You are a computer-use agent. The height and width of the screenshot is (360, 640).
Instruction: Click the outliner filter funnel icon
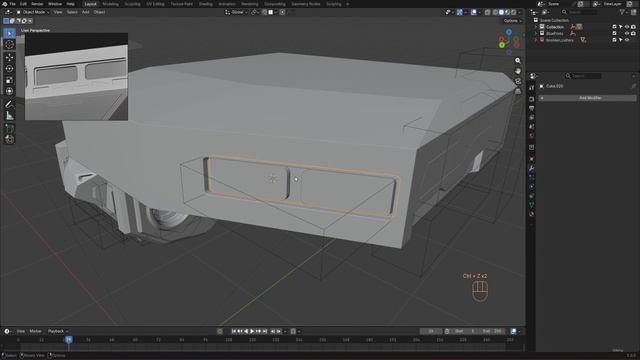(622, 12)
